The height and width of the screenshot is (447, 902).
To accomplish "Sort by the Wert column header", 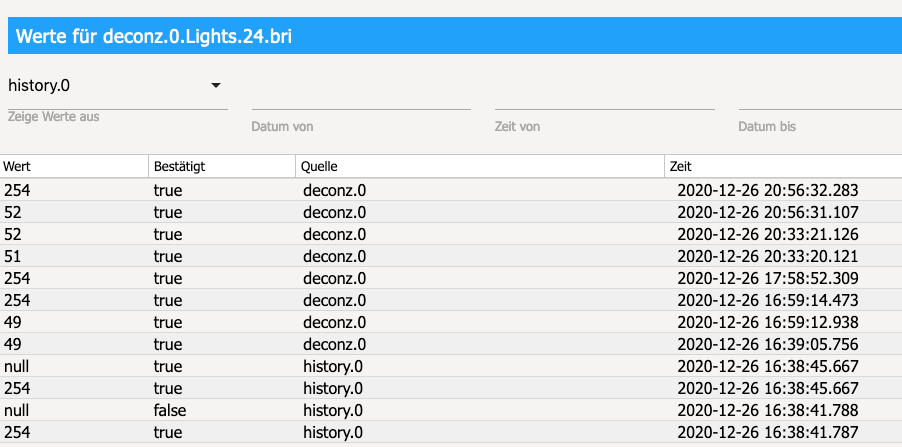I will [74, 167].
